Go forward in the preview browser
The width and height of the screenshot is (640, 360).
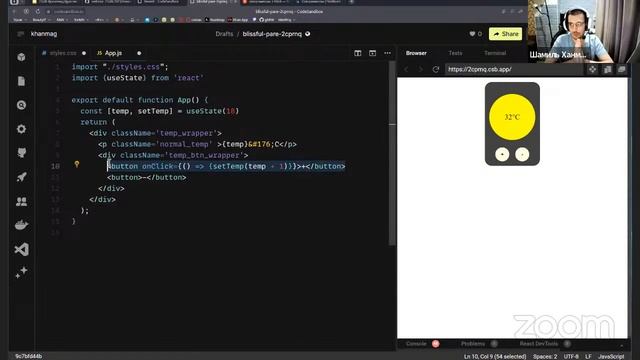(x=421, y=69)
